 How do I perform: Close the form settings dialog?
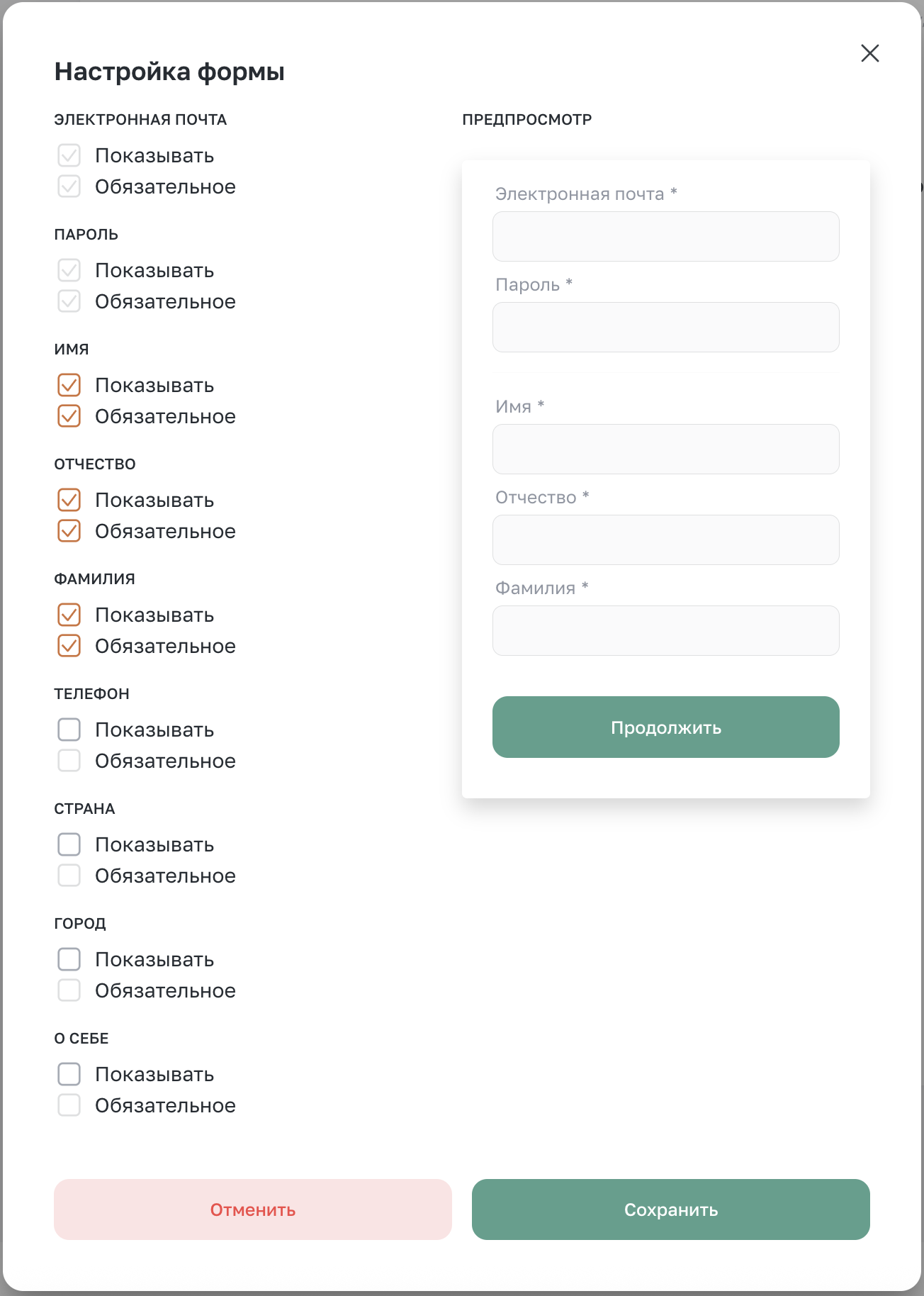869,53
